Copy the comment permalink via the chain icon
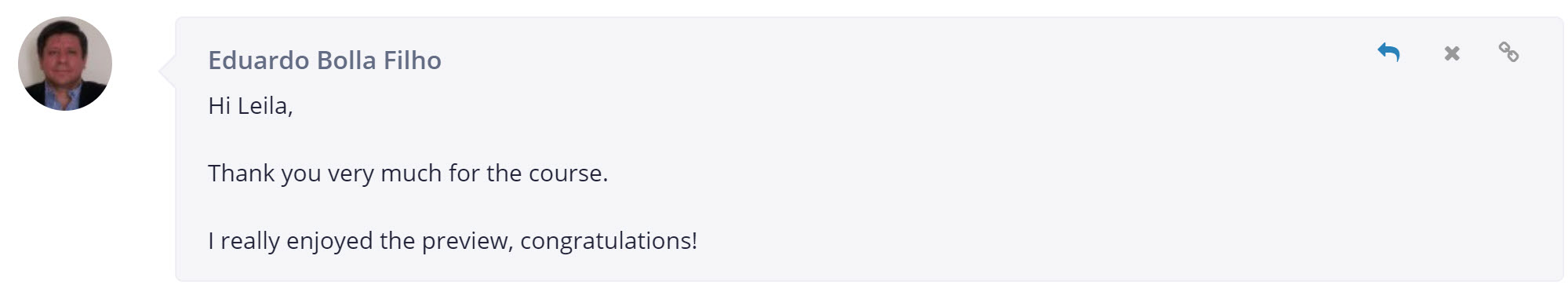This screenshot has width=1568, height=296. click(1508, 53)
